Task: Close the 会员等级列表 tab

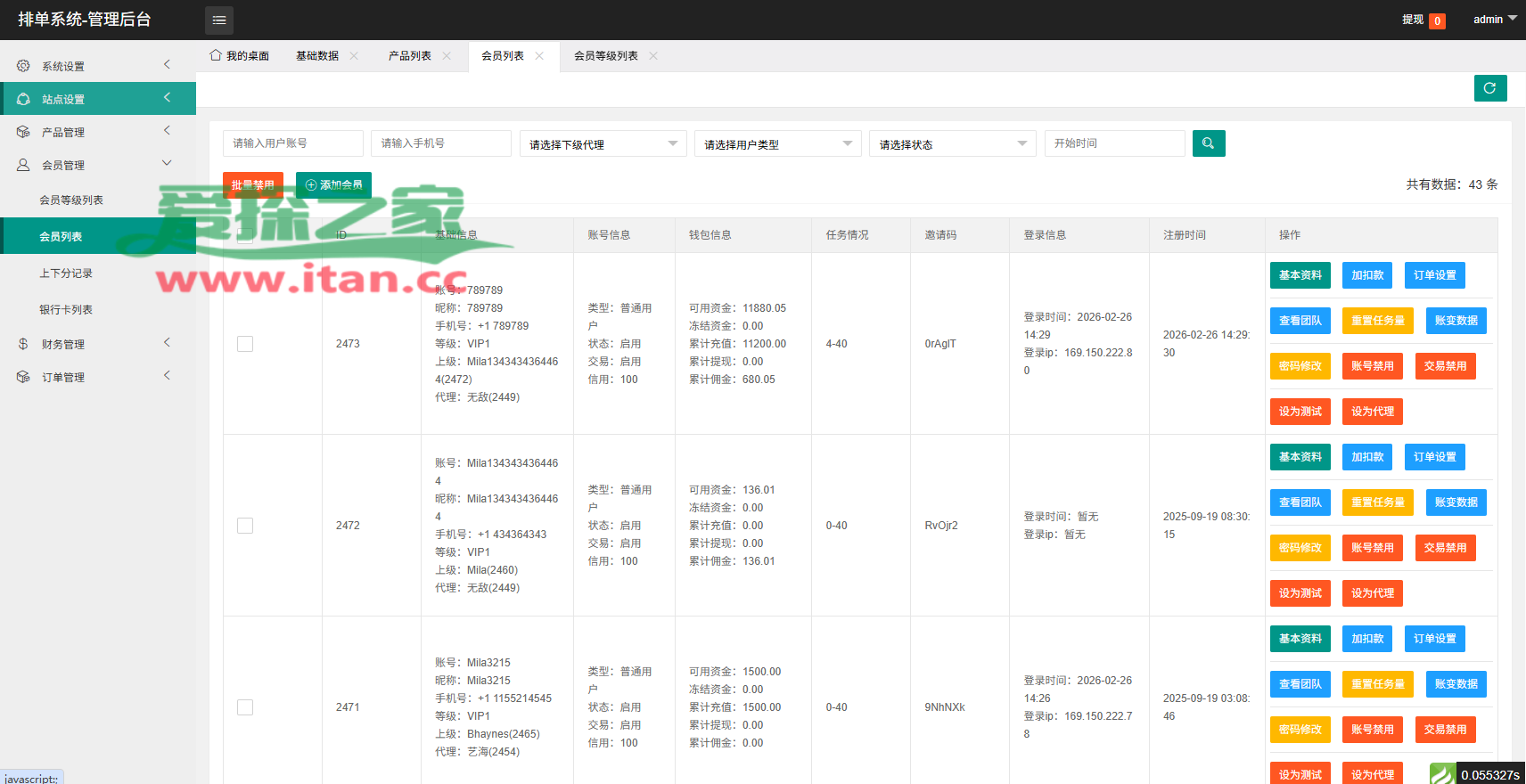Action: tap(653, 55)
